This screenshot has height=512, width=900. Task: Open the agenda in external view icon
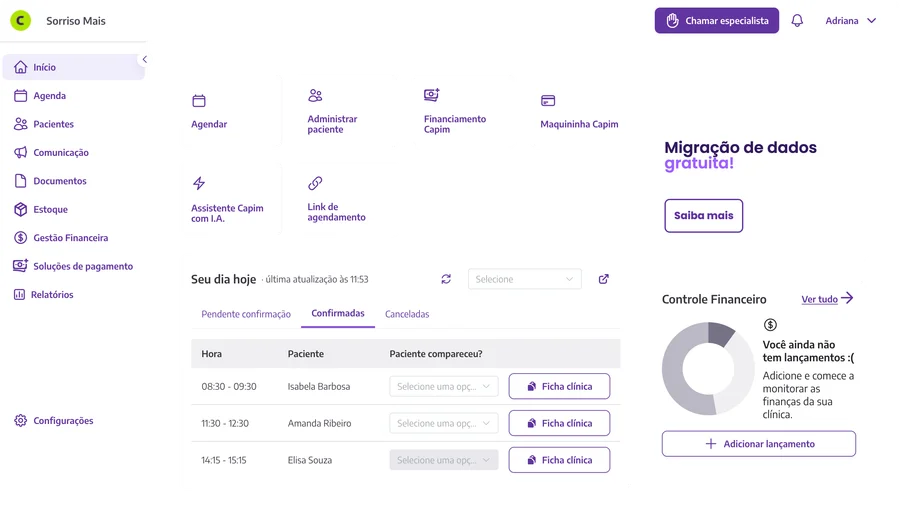pos(603,279)
